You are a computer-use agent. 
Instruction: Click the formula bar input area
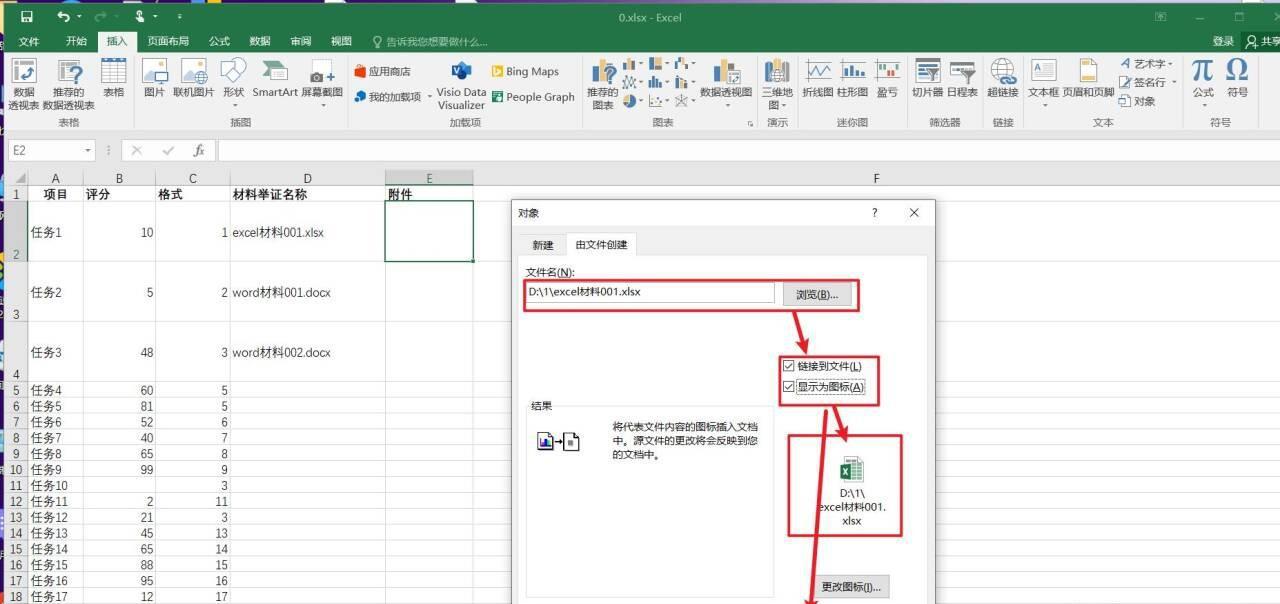(x=748, y=150)
